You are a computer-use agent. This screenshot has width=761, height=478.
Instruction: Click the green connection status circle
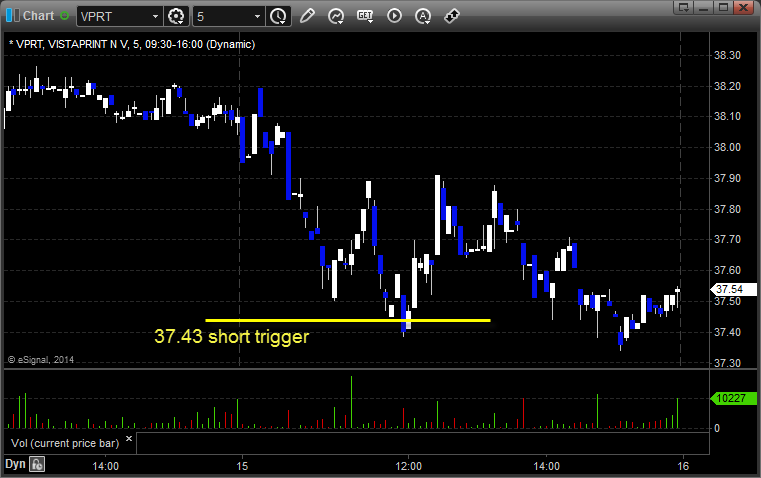[65, 16]
